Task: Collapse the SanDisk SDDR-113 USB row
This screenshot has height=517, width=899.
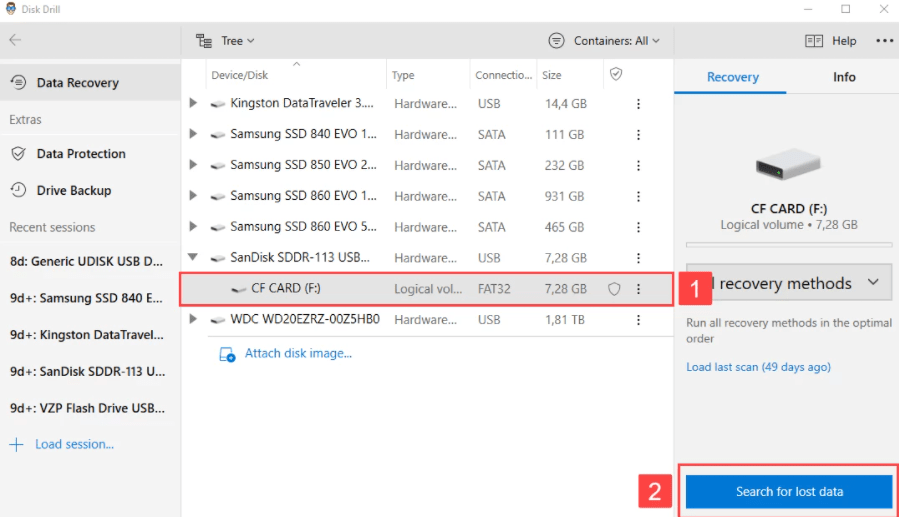Action: coord(193,257)
